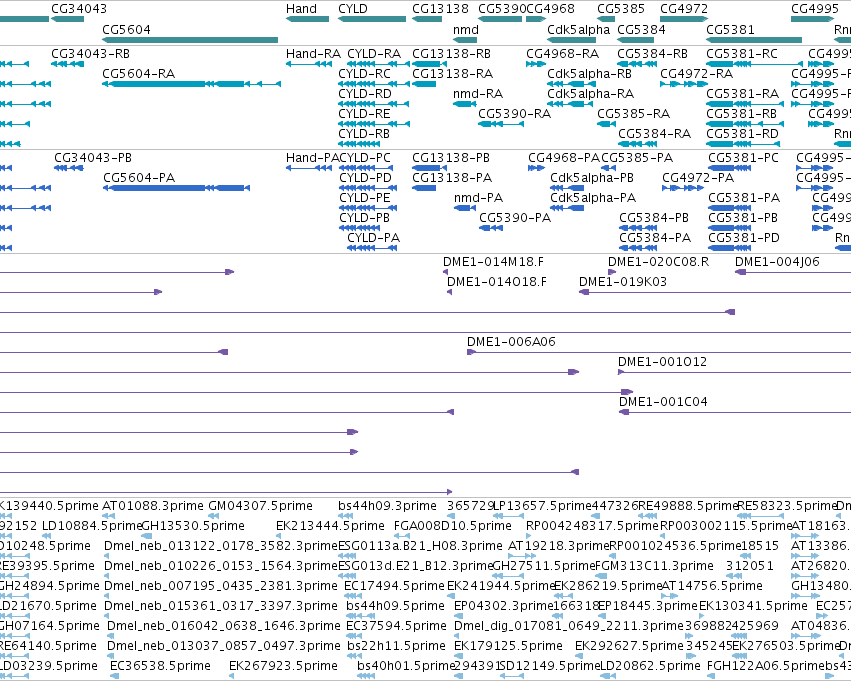Select the AT01088.3prime EST label
The height and width of the screenshot is (681, 851).
click(153, 506)
